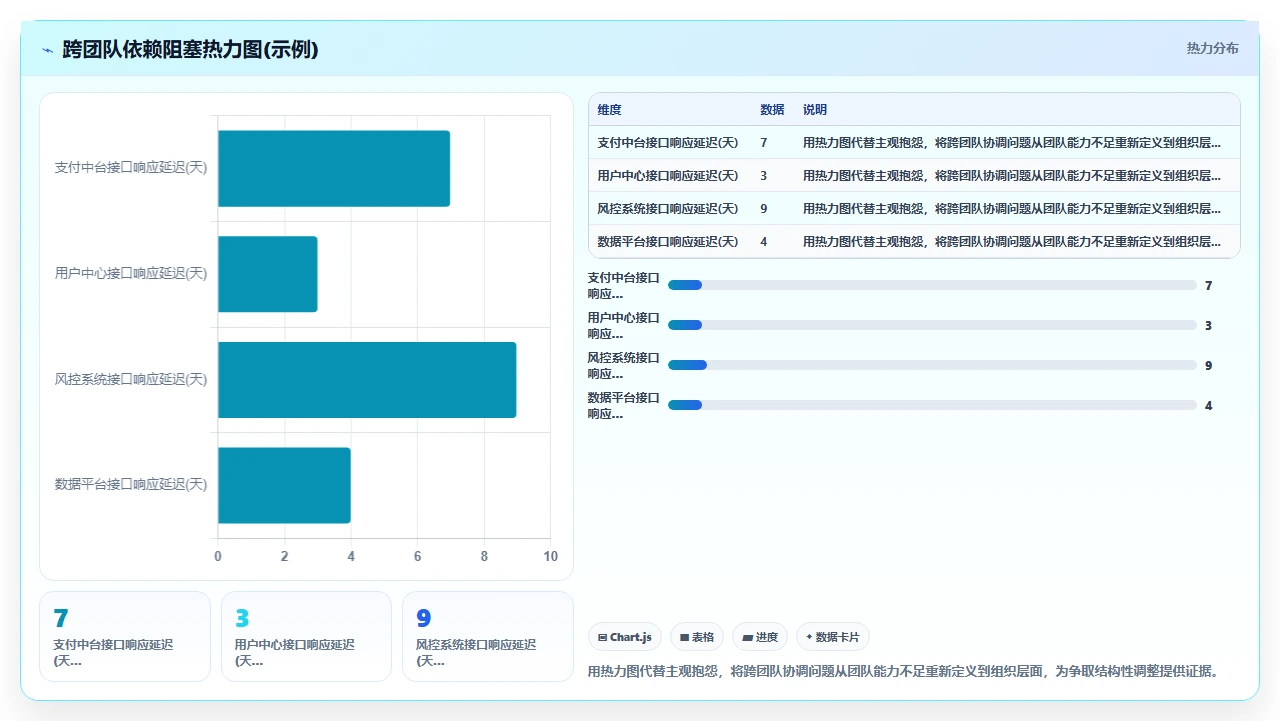Click description cell in 支付中台 table row
The image size is (1280, 721).
click(1012, 143)
